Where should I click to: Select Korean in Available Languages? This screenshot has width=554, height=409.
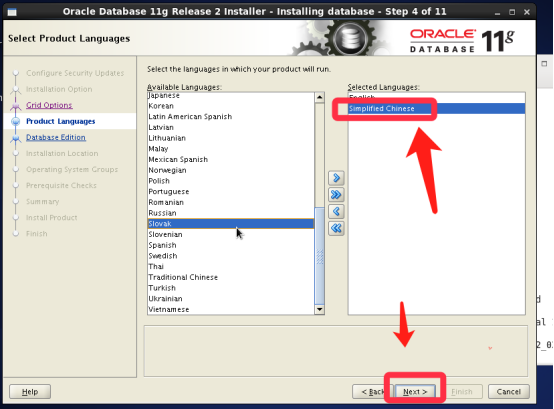tap(231, 106)
